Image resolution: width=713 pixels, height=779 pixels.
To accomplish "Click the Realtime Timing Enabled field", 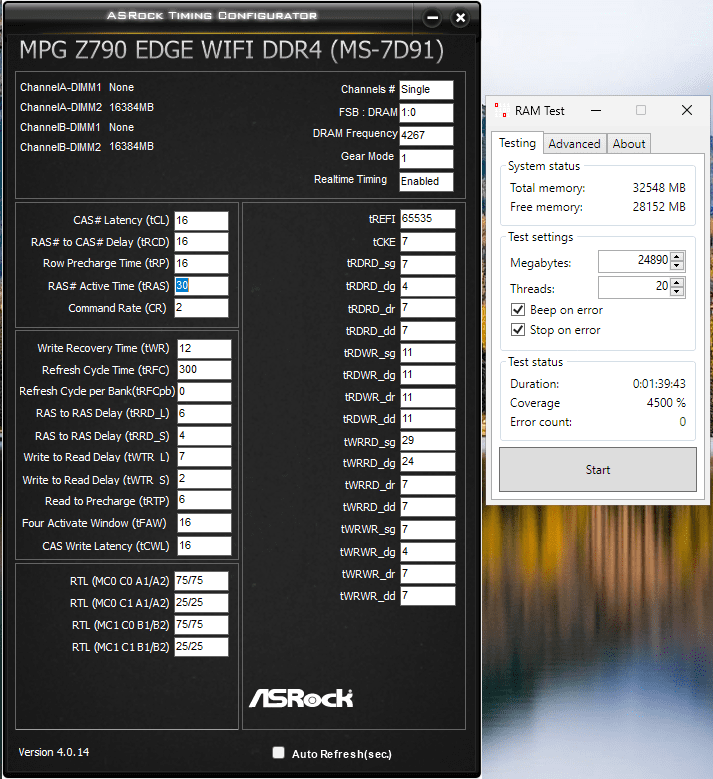I will (x=426, y=181).
